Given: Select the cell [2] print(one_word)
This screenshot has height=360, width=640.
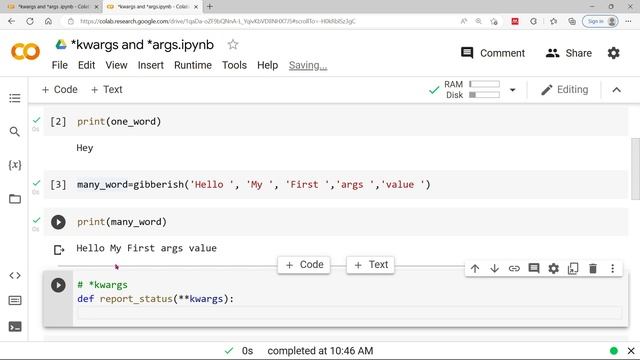Looking at the screenshot, I should point(336,122).
